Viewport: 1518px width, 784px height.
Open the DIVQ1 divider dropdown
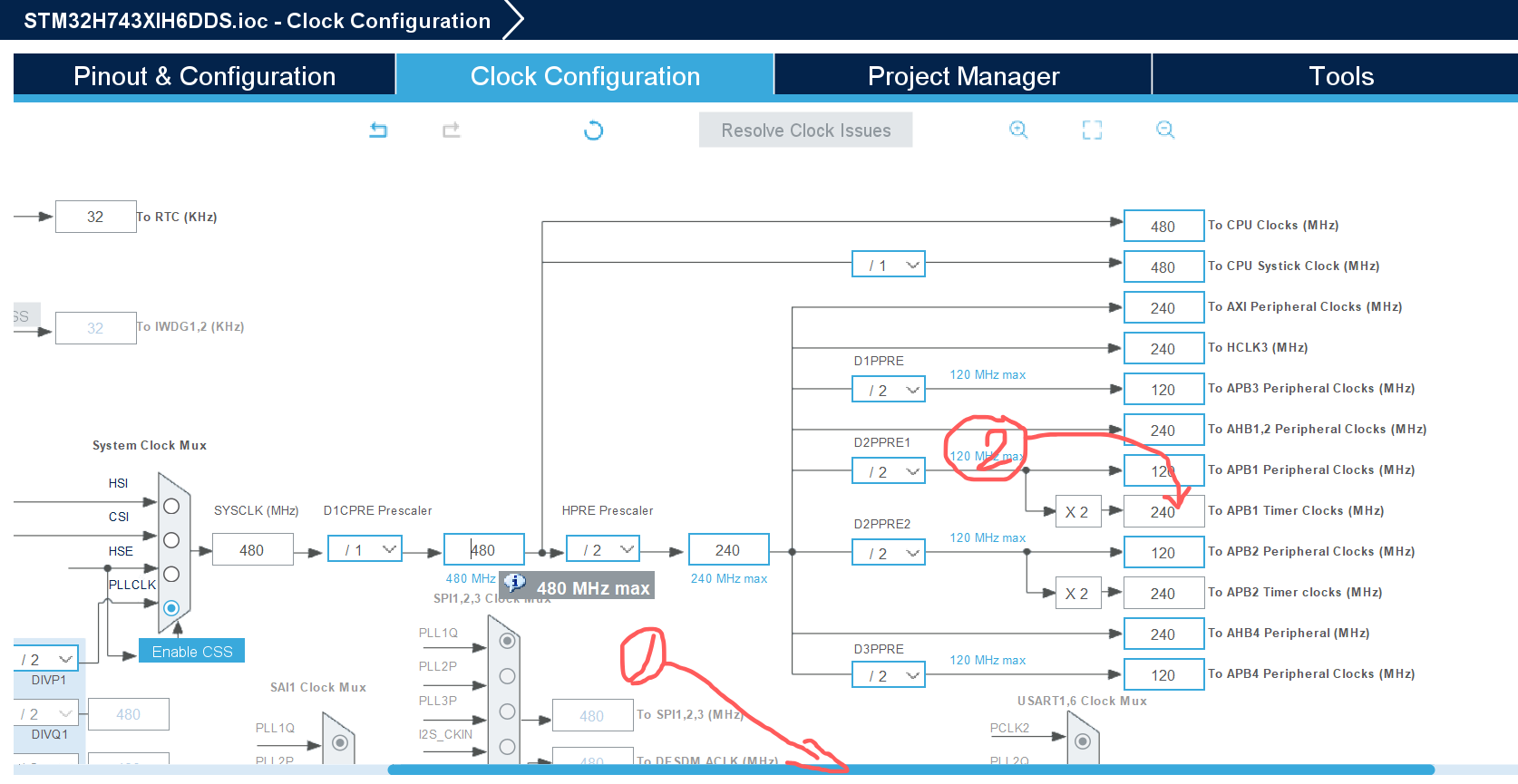coord(46,714)
